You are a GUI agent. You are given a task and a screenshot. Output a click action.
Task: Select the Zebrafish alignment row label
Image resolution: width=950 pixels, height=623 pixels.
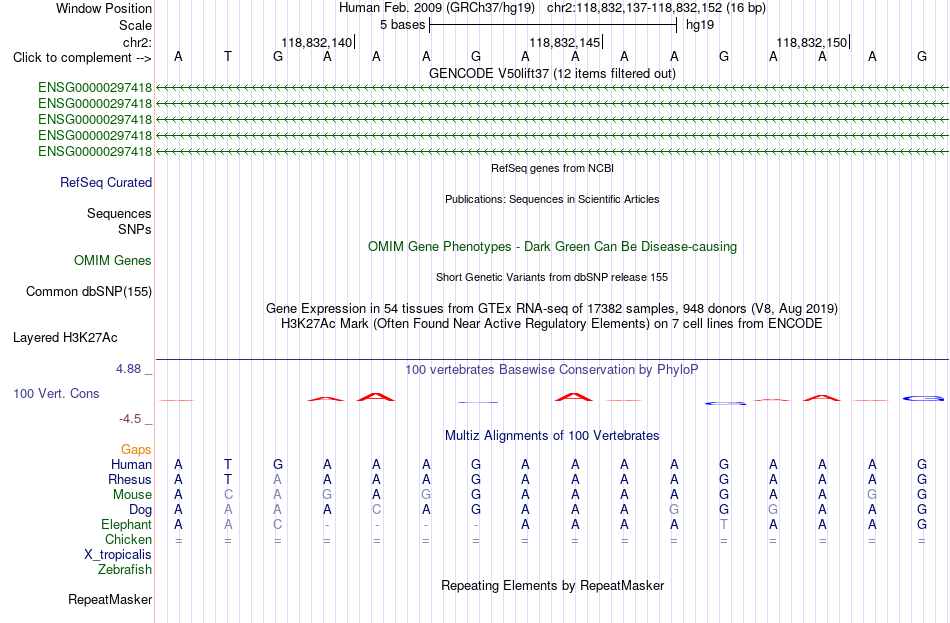pos(125,570)
